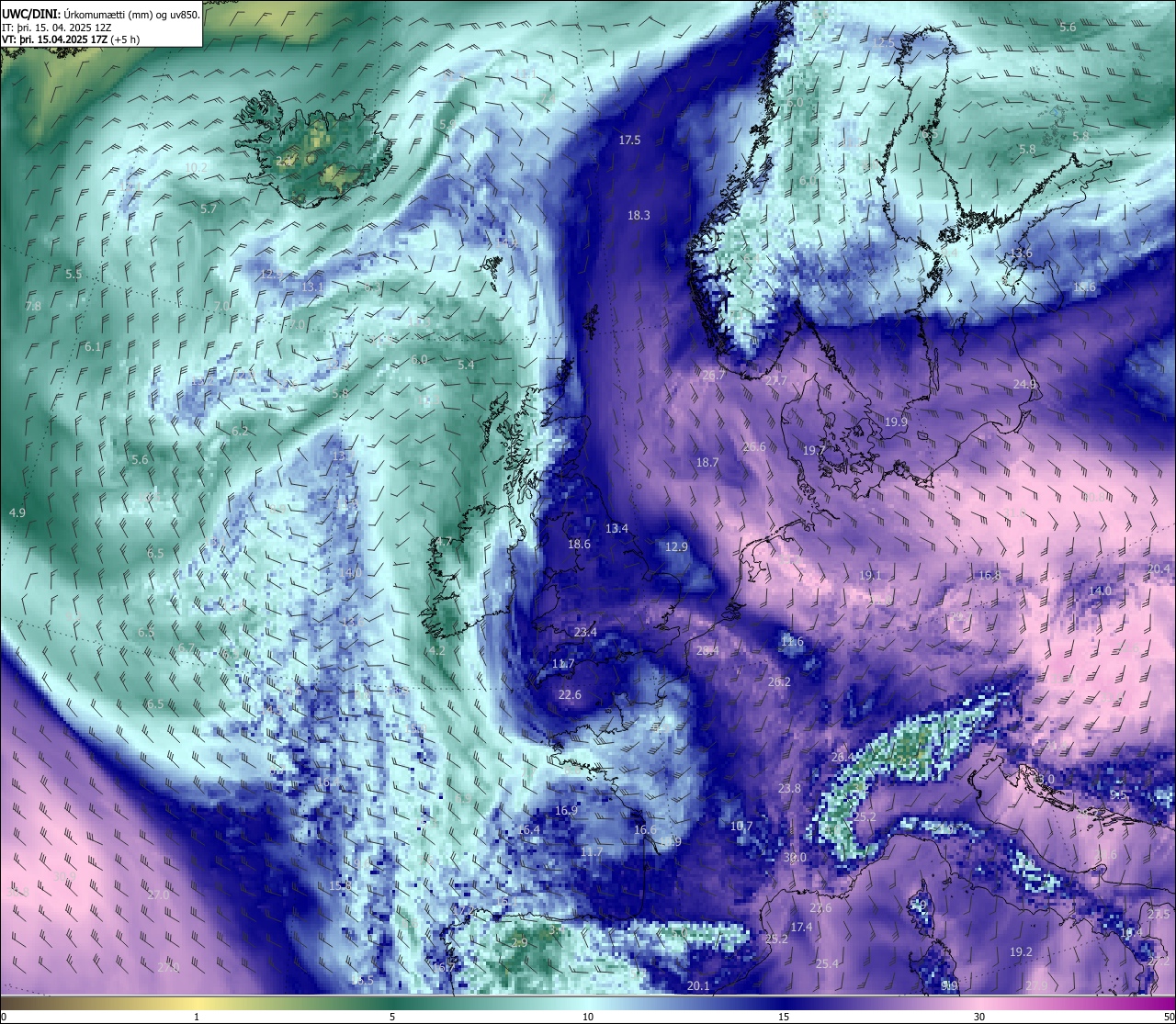Click the 7.8 value on the left

(33, 306)
